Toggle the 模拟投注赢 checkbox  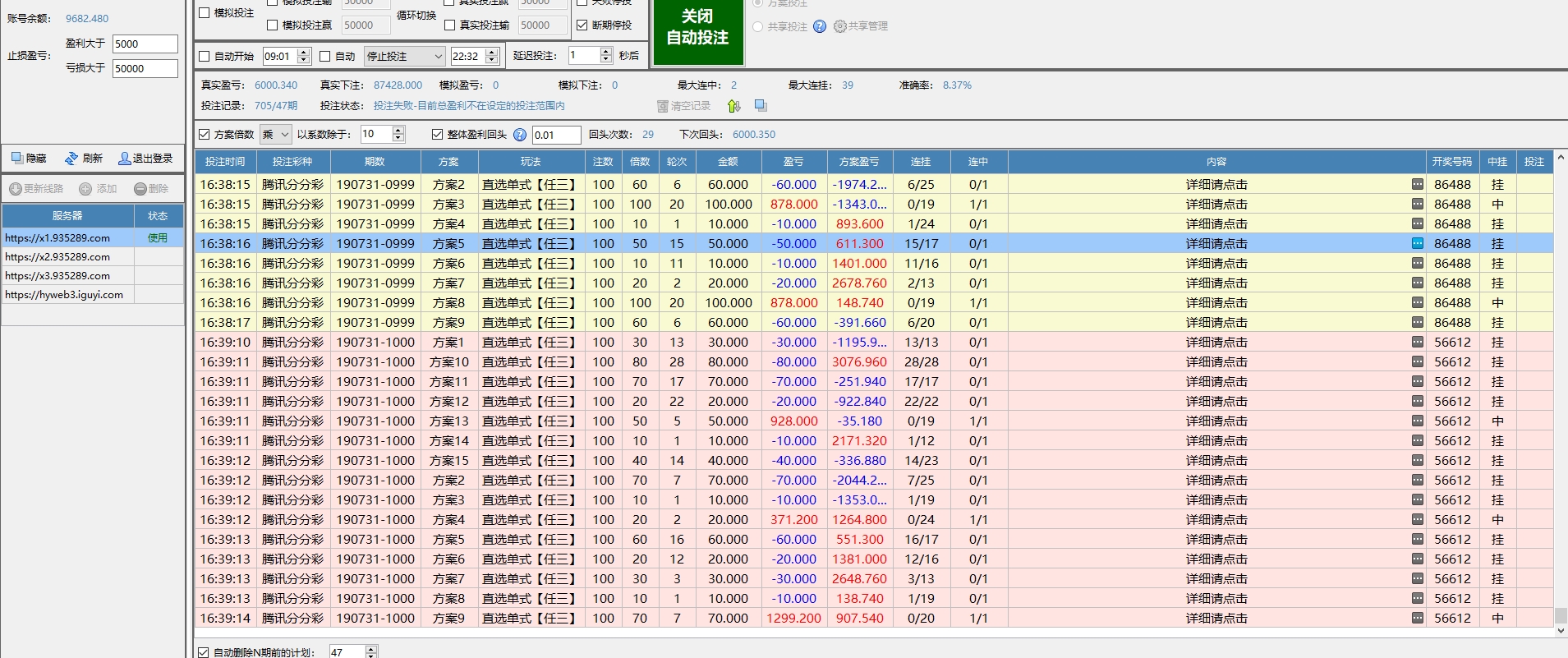click(x=273, y=25)
